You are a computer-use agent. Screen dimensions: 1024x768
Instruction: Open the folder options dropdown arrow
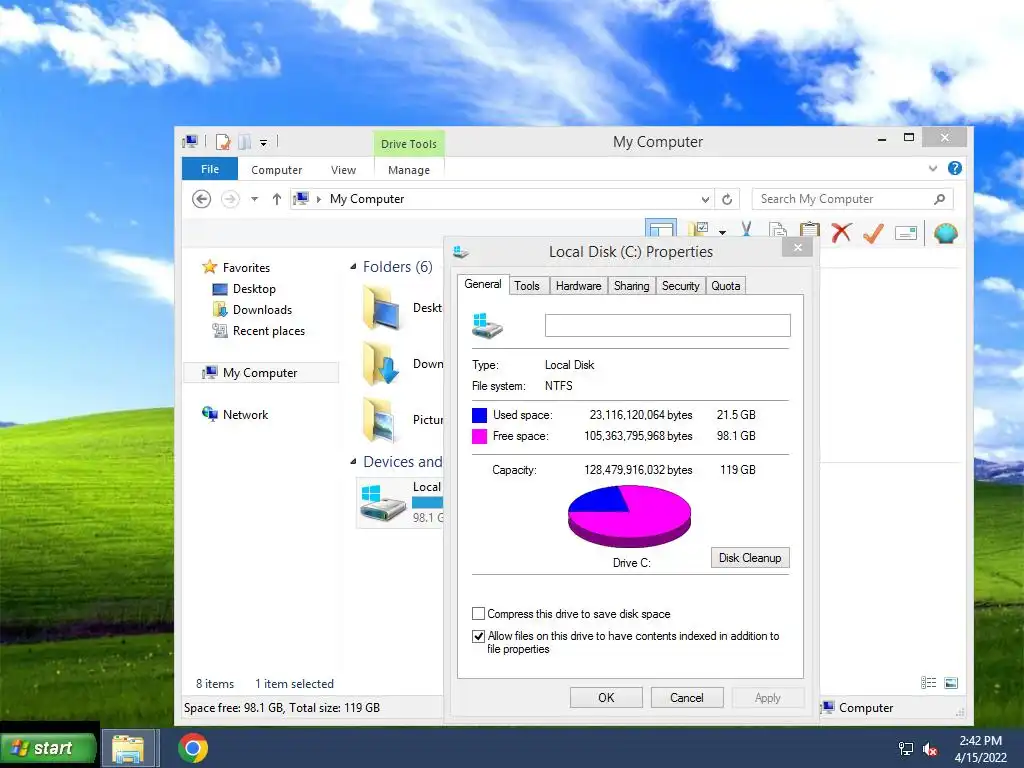point(722,232)
